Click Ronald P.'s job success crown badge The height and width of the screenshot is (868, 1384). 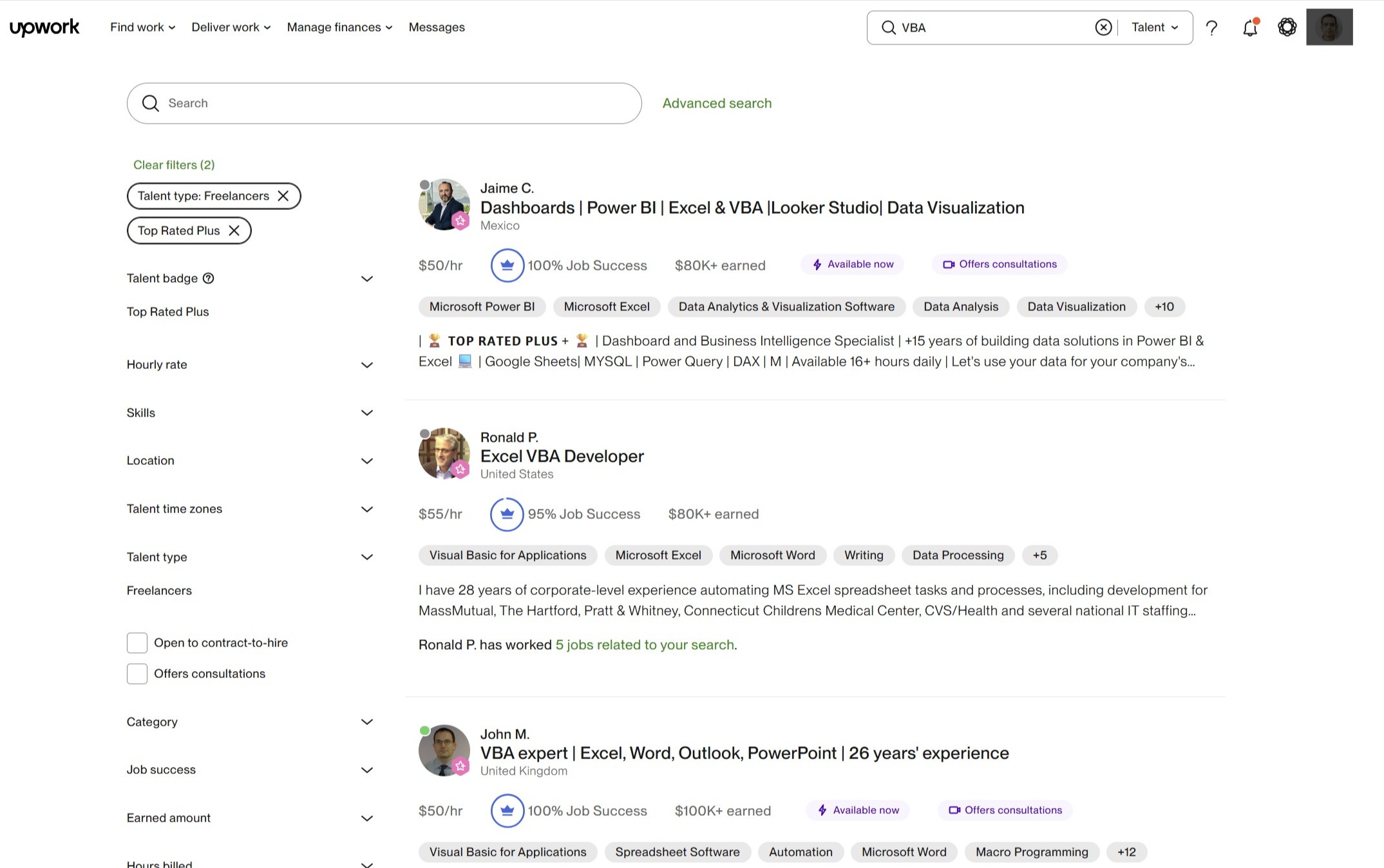[x=507, y=514]
